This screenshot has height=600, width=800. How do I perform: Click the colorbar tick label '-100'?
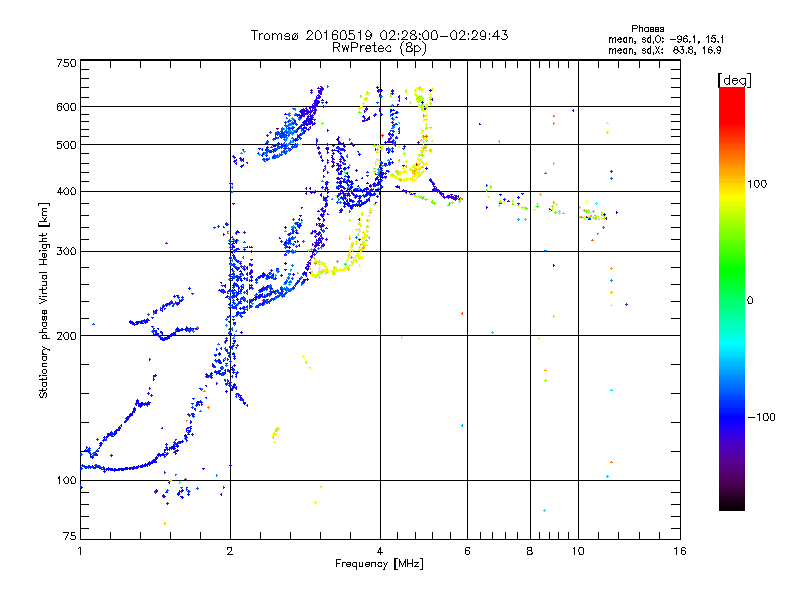coord(761,417)
